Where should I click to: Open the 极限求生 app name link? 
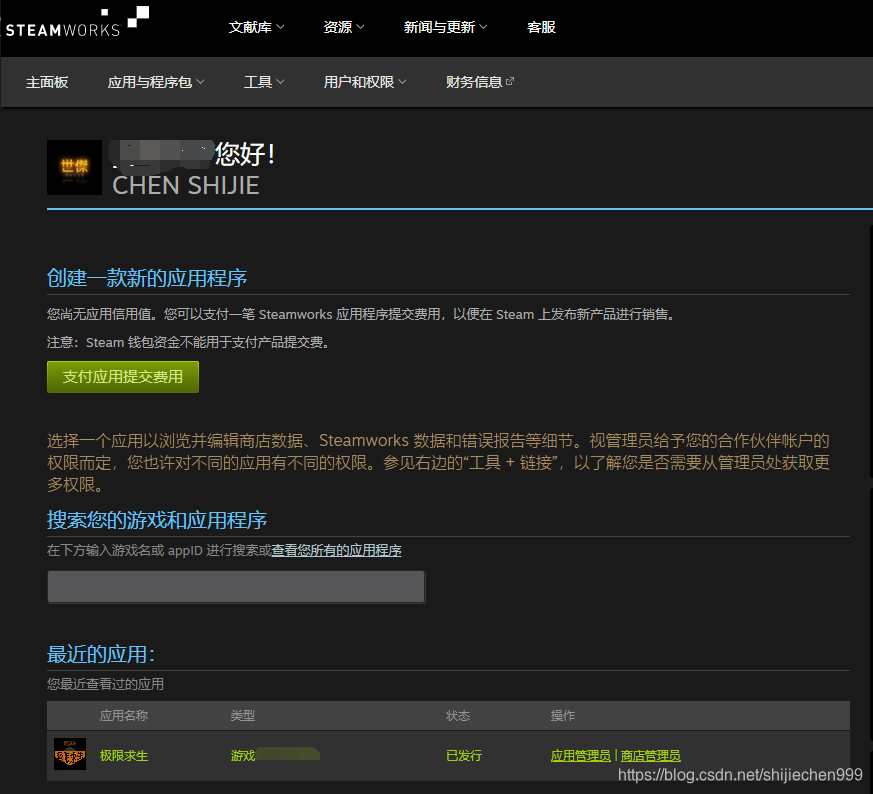124,756
